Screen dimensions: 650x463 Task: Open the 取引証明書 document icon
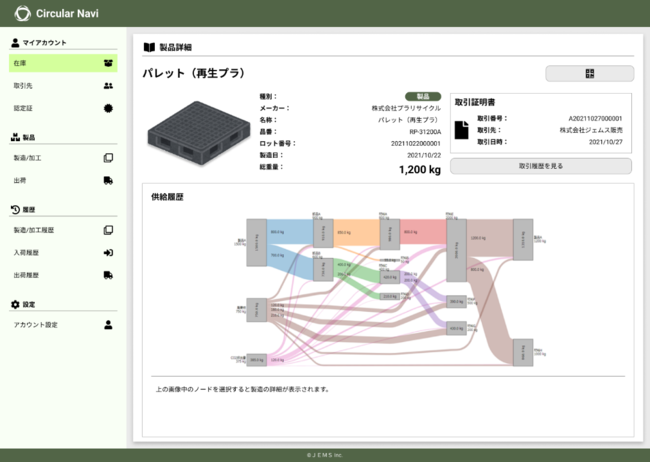pos(462,130)
